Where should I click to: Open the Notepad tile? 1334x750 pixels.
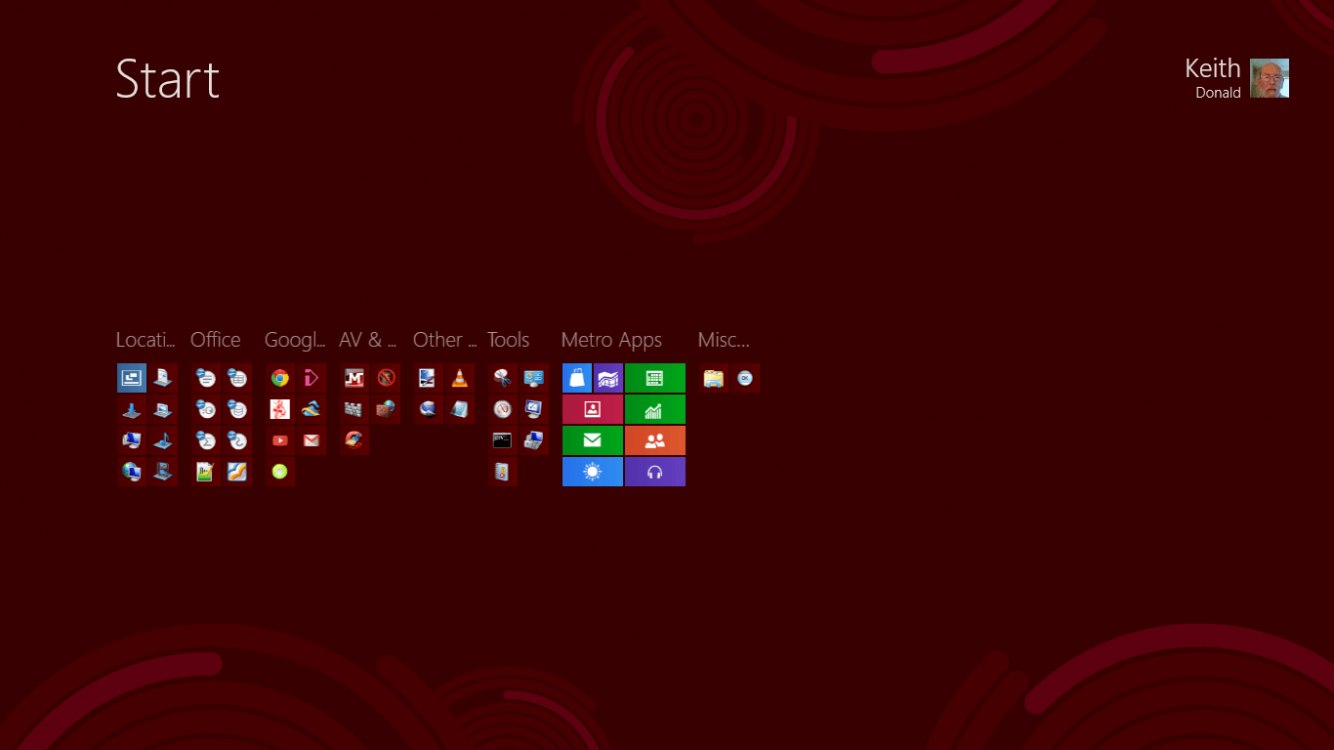click(x=459, y=409)
